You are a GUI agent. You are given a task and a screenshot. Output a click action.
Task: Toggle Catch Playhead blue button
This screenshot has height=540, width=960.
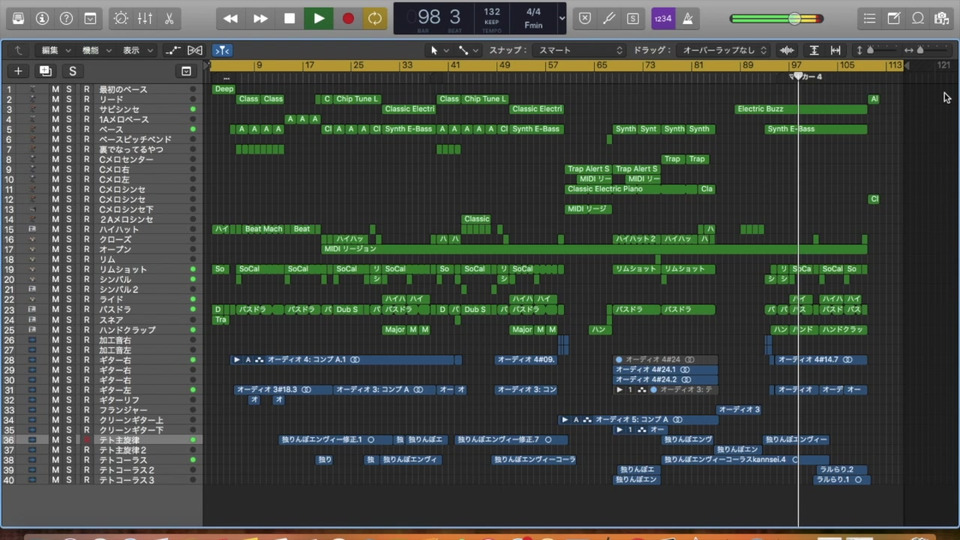222,50
